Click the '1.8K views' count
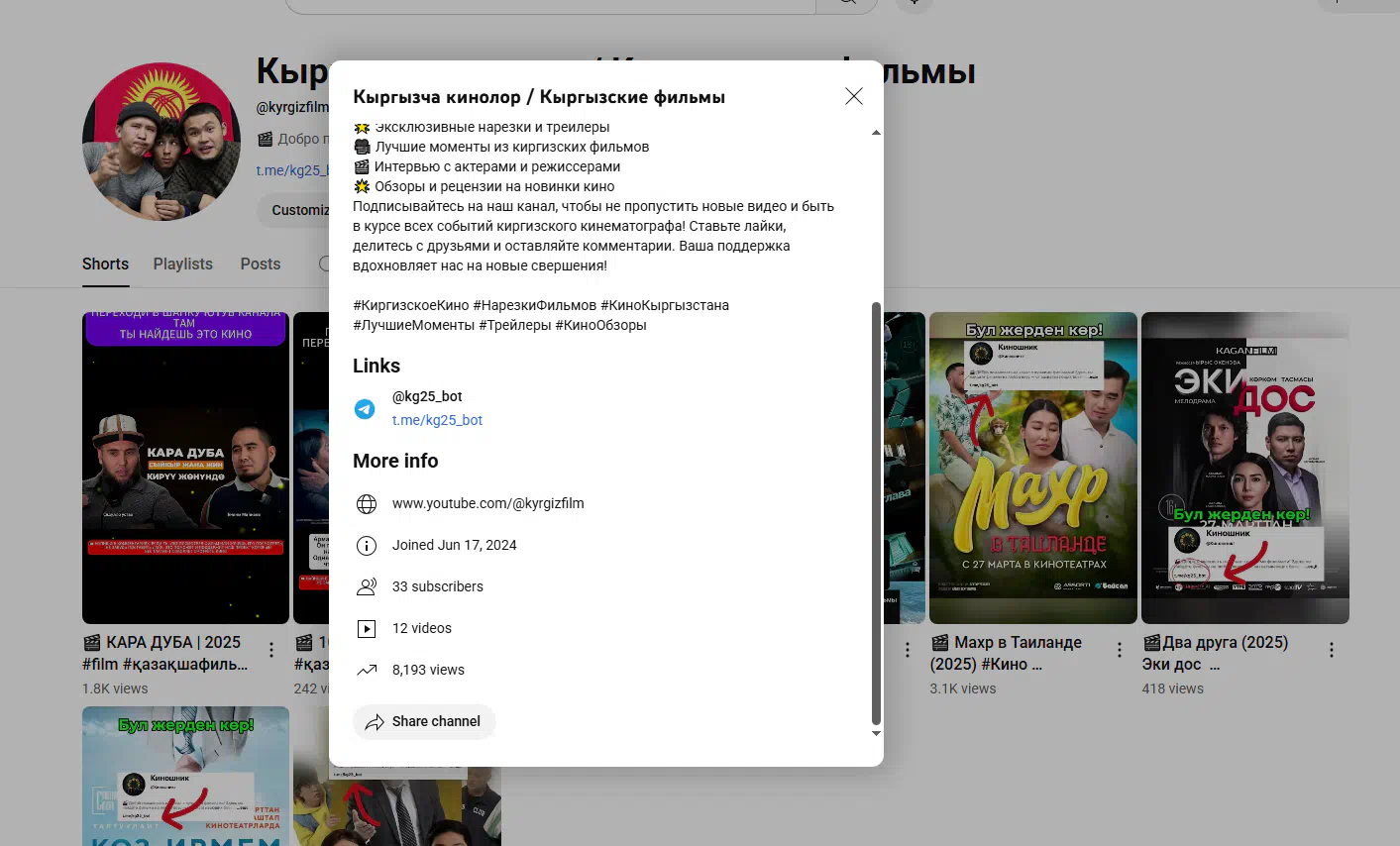 [115, 688]
